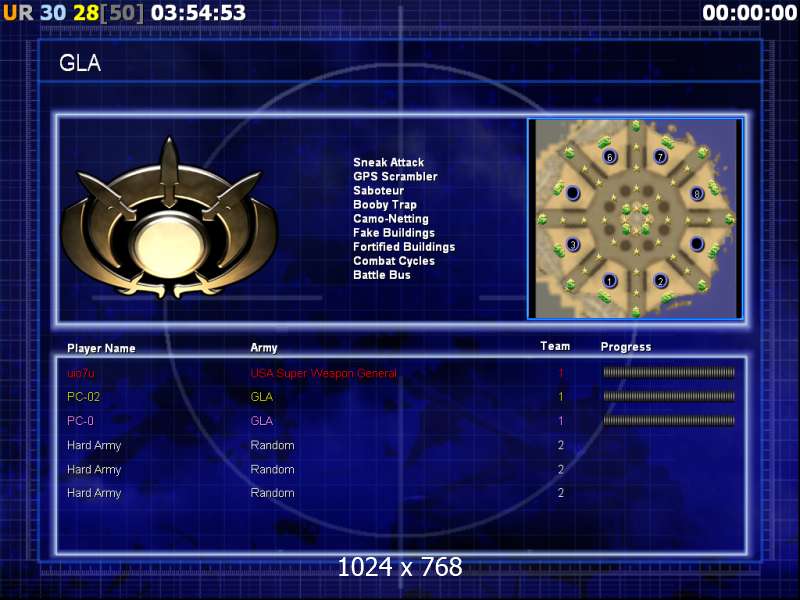Click the progress bar for PC-0
Screen dimensions: 800x600
click(669, 420)
